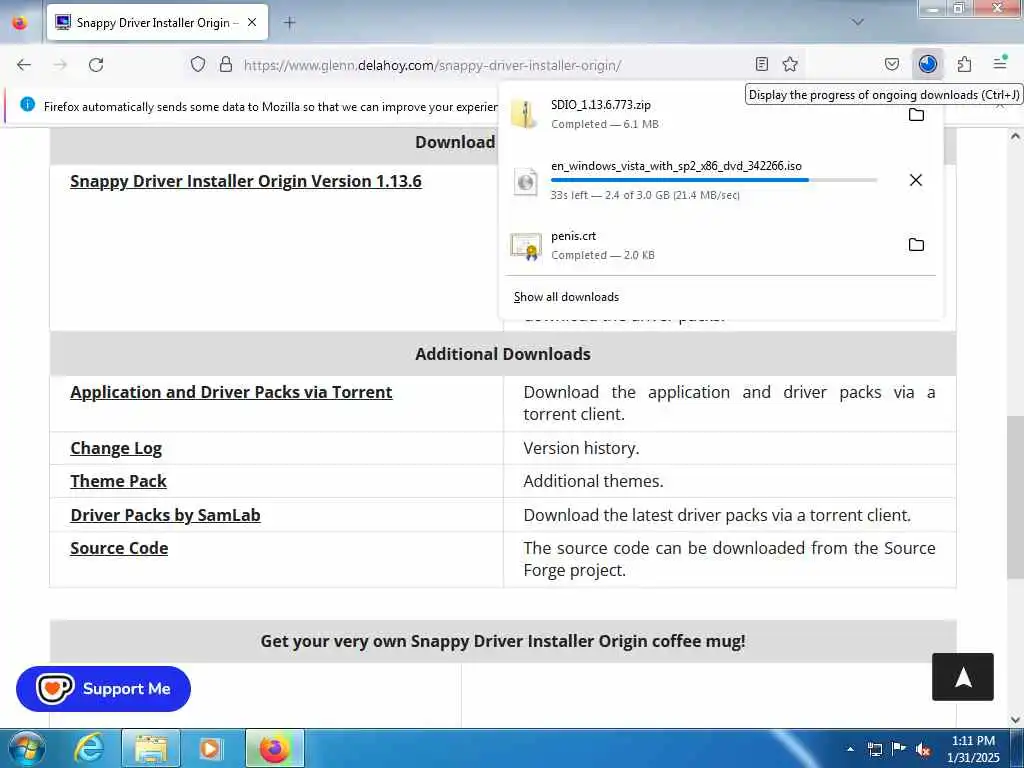Image resolution: width=1024 pixels, height=768 pixels.
Task: Open the SDIO_1.13.6.773.zip download entry
Action: coord(700,114)
